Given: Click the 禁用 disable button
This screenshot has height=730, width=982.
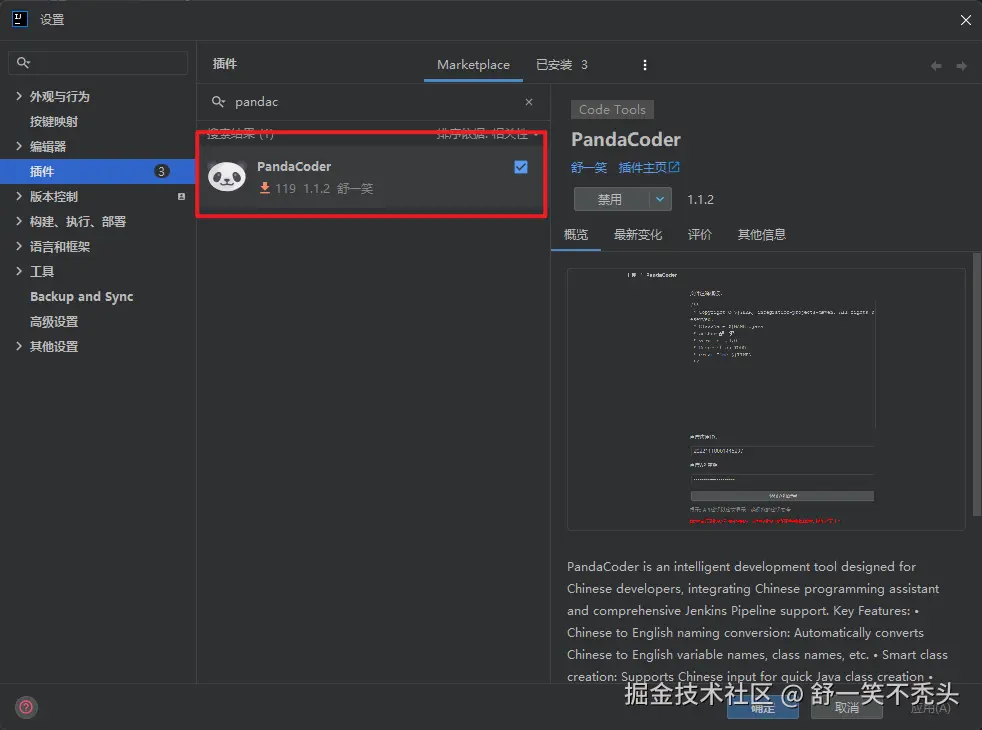Looking at the screenshot, I should (x=611, y=199).
